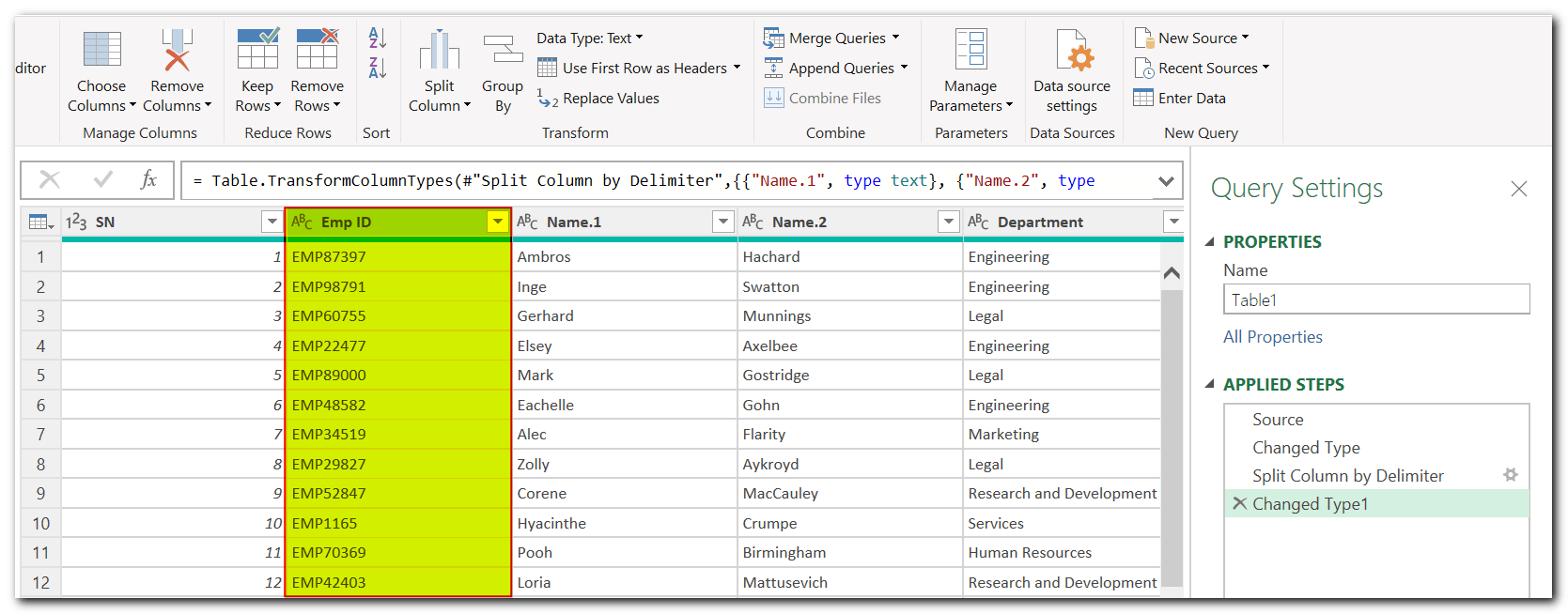Collapse the PROPERTIES section
The image size is (1568, 614).
[1210, 242]
